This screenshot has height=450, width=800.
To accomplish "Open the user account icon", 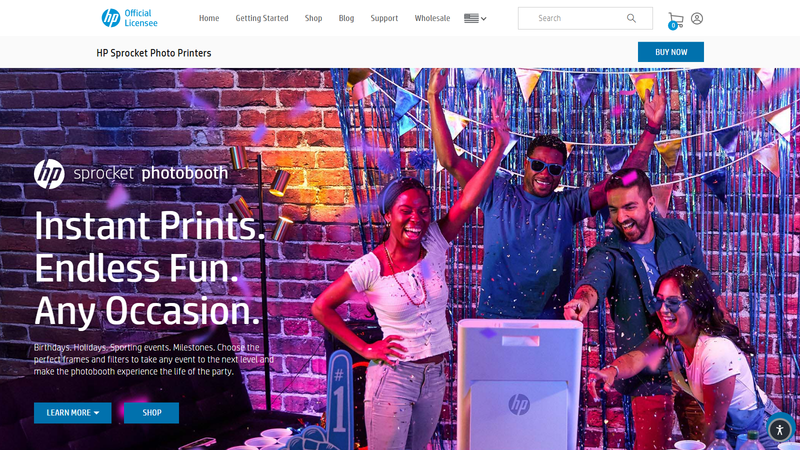I will [x=697, y=18].
